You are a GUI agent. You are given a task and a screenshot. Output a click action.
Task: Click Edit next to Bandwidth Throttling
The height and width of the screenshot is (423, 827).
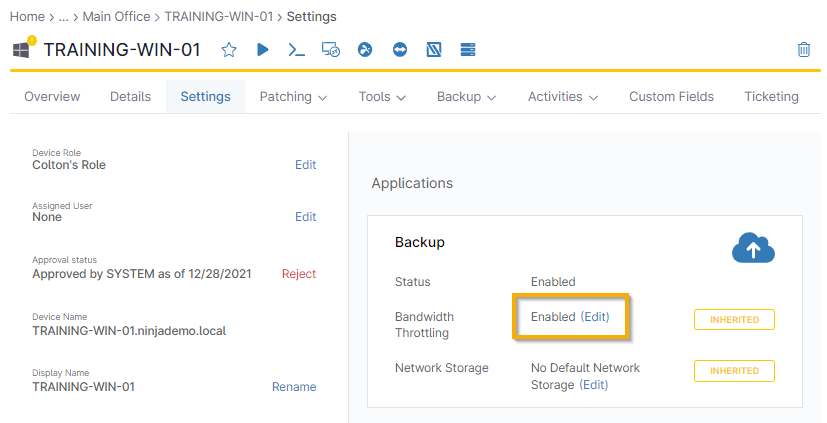click(595, 316)
